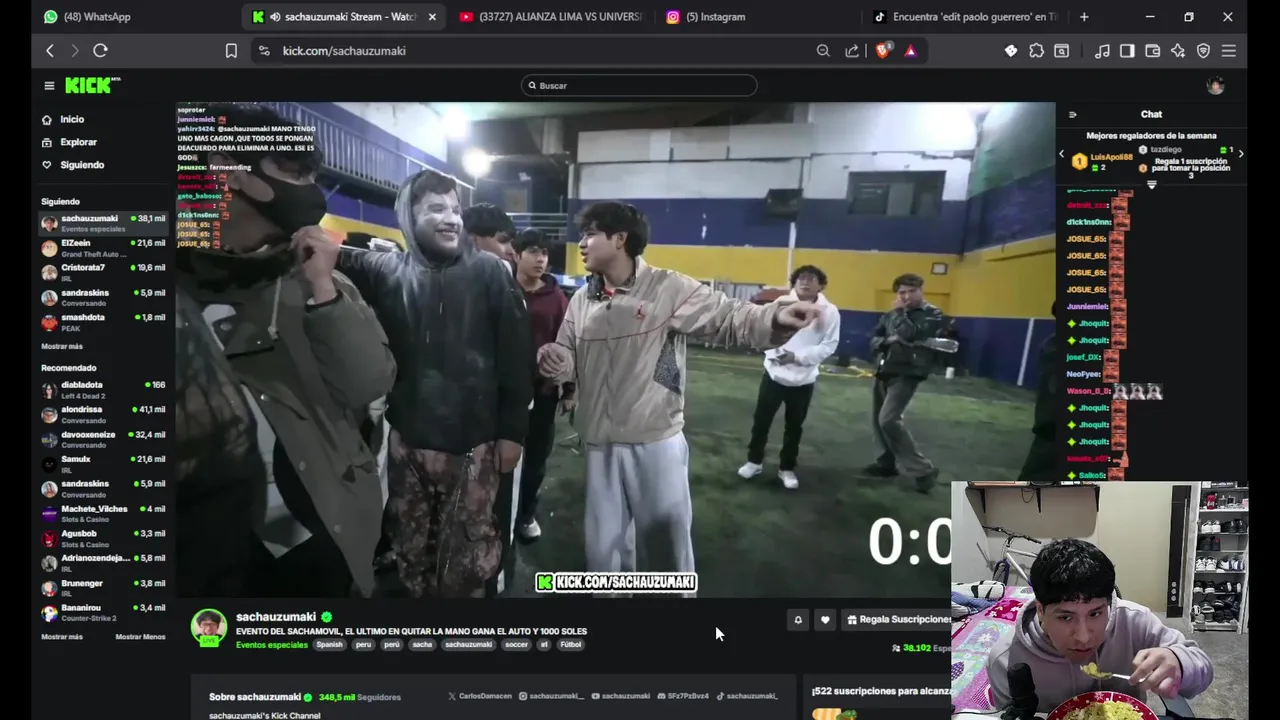This screenshot has width=1280, height=720.
Task: Switch to ALIANZA LIMA VS UNIVERSI YouTube tab
Action: 550,17
